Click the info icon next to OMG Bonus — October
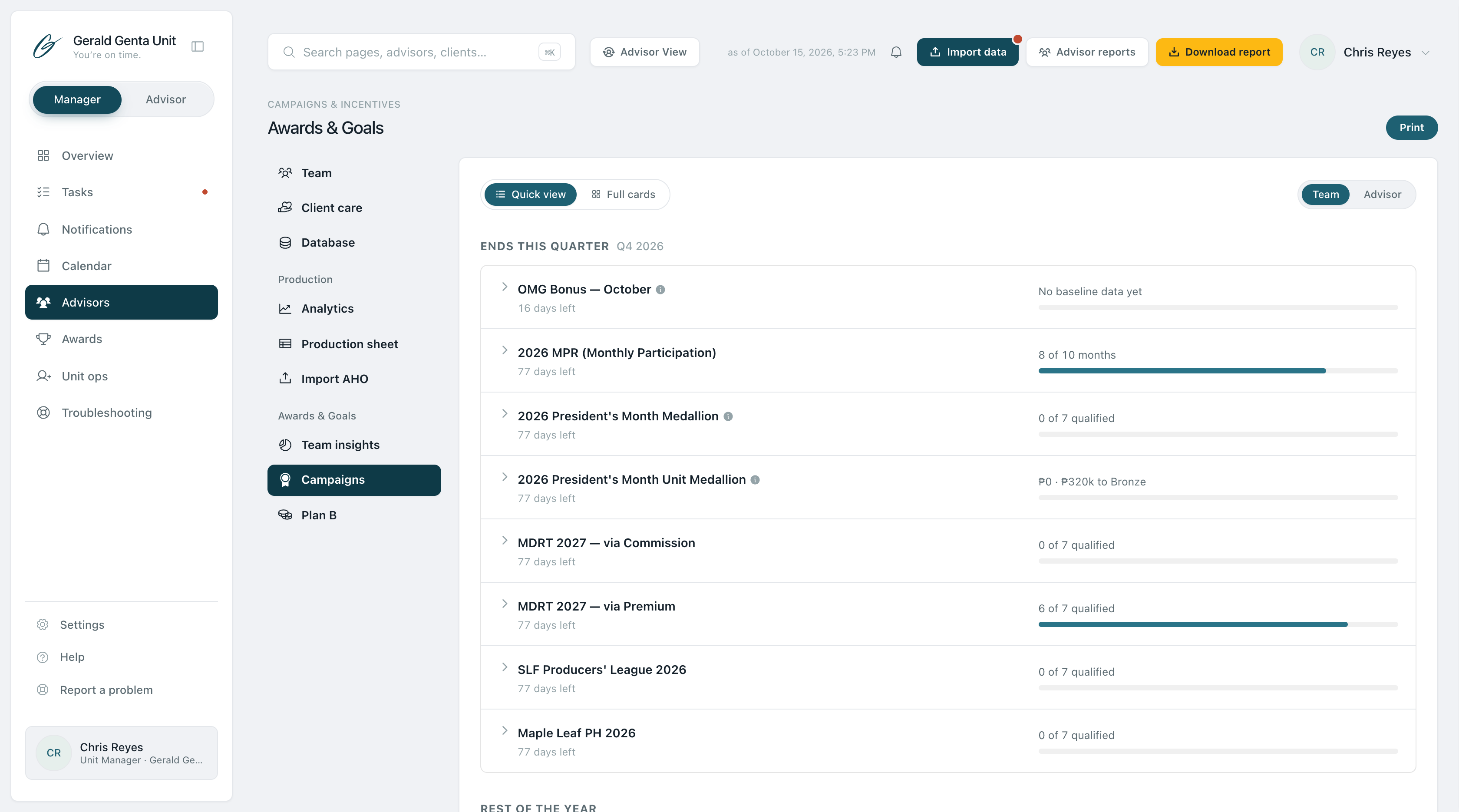The height and width of the screenshot is (812, 1459). point(660,289)
